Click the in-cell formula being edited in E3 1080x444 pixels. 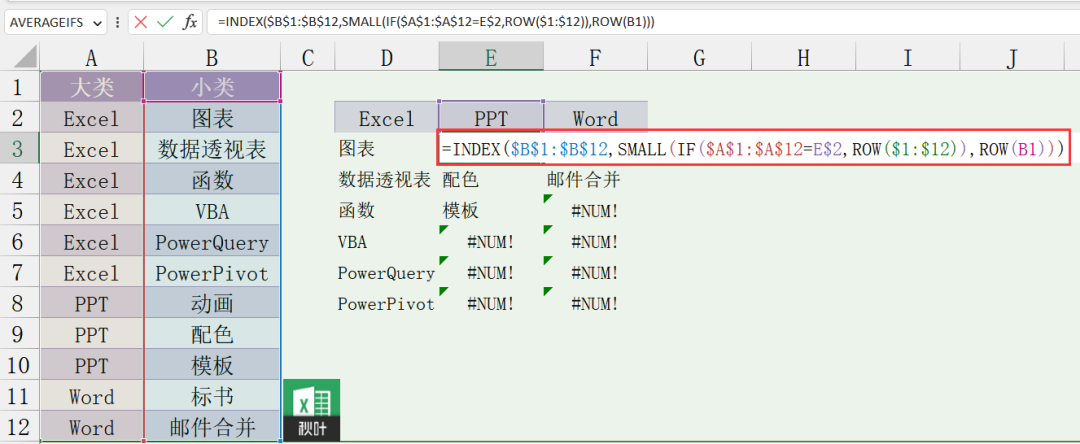pyautogui.click(x=754, y=148)
